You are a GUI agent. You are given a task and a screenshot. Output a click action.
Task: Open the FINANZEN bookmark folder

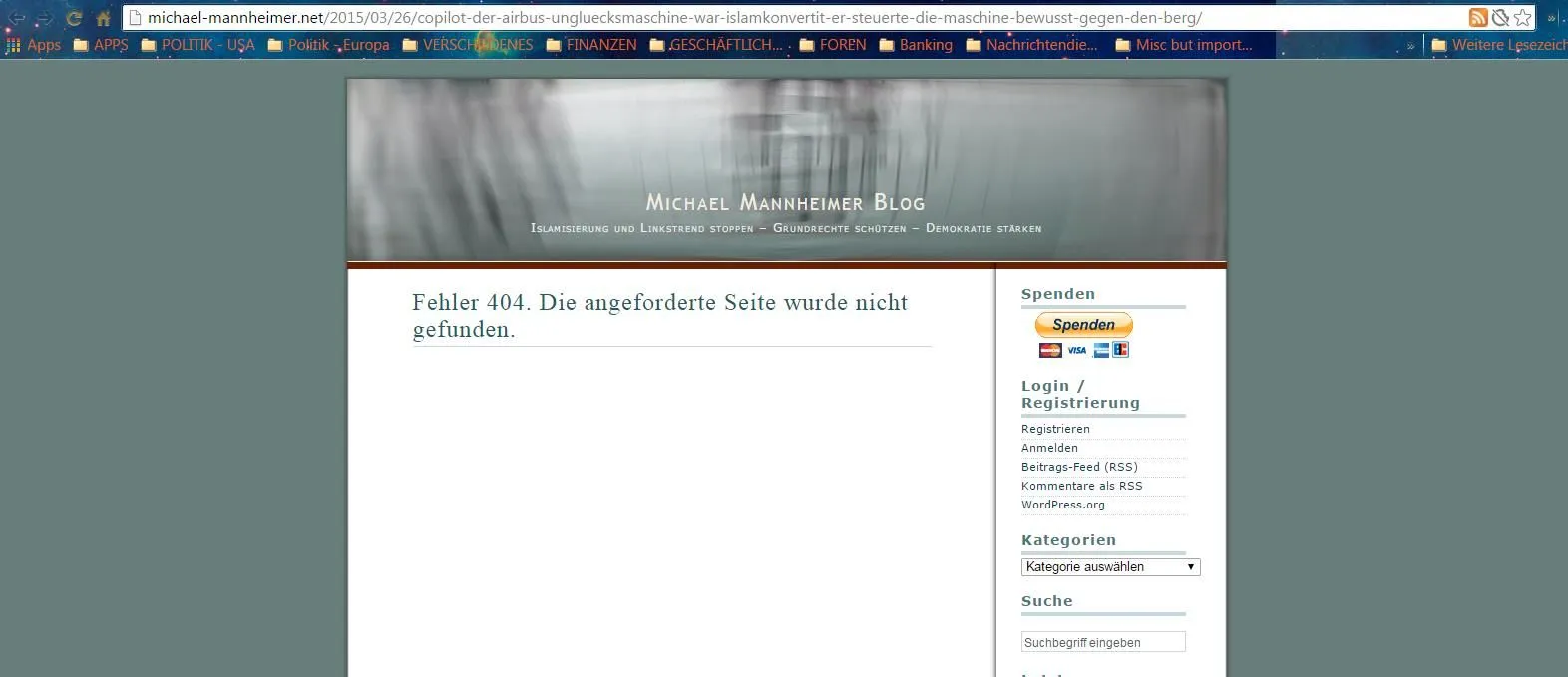click(591, 45)
